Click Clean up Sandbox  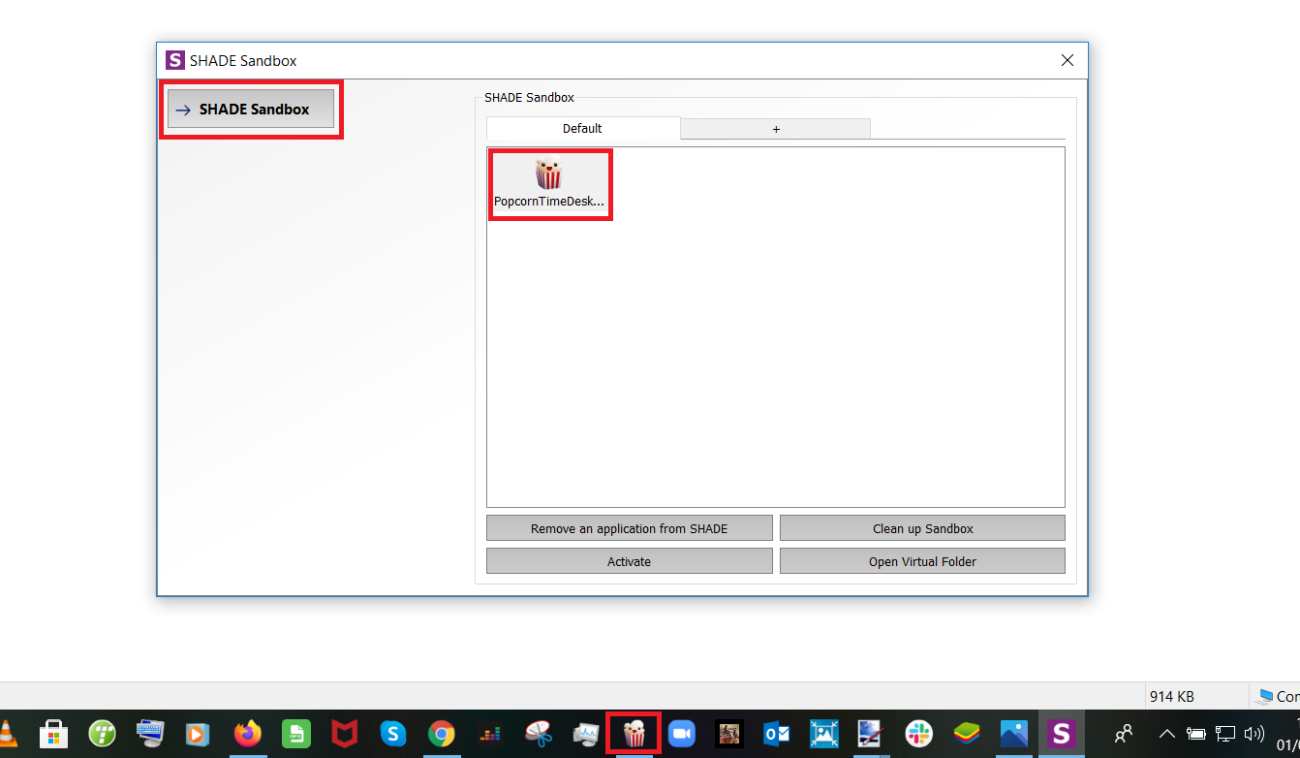(921, 527)
